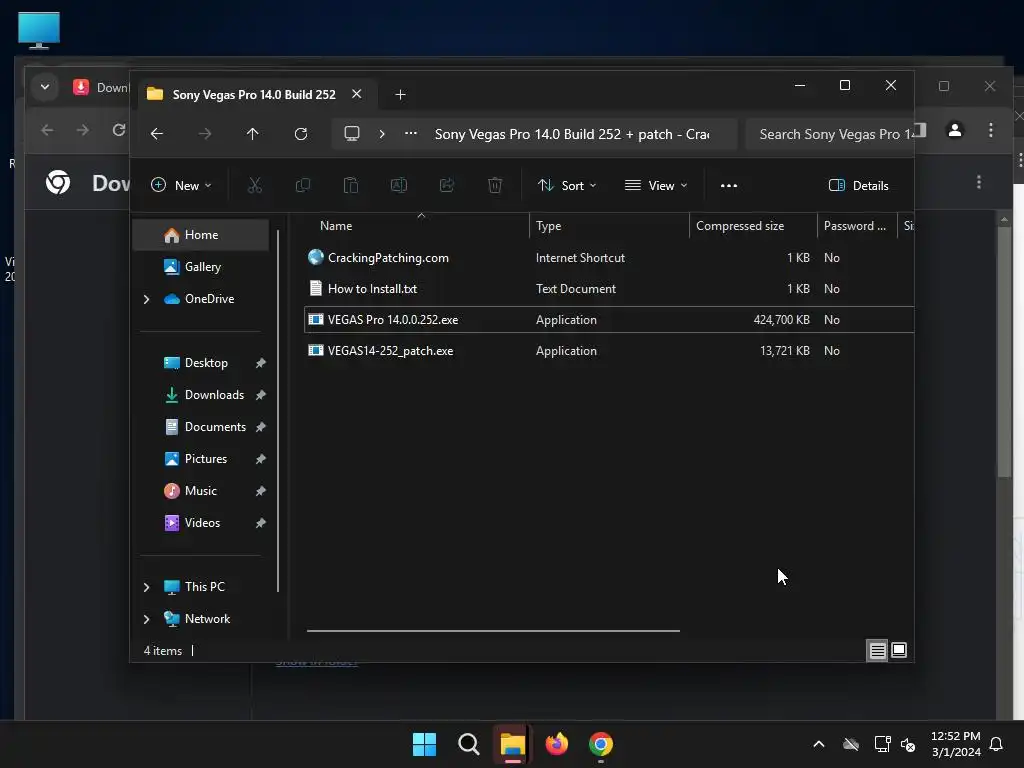
Task: Click pin icon next to Desktop
Action: click(x=261, y=363)
